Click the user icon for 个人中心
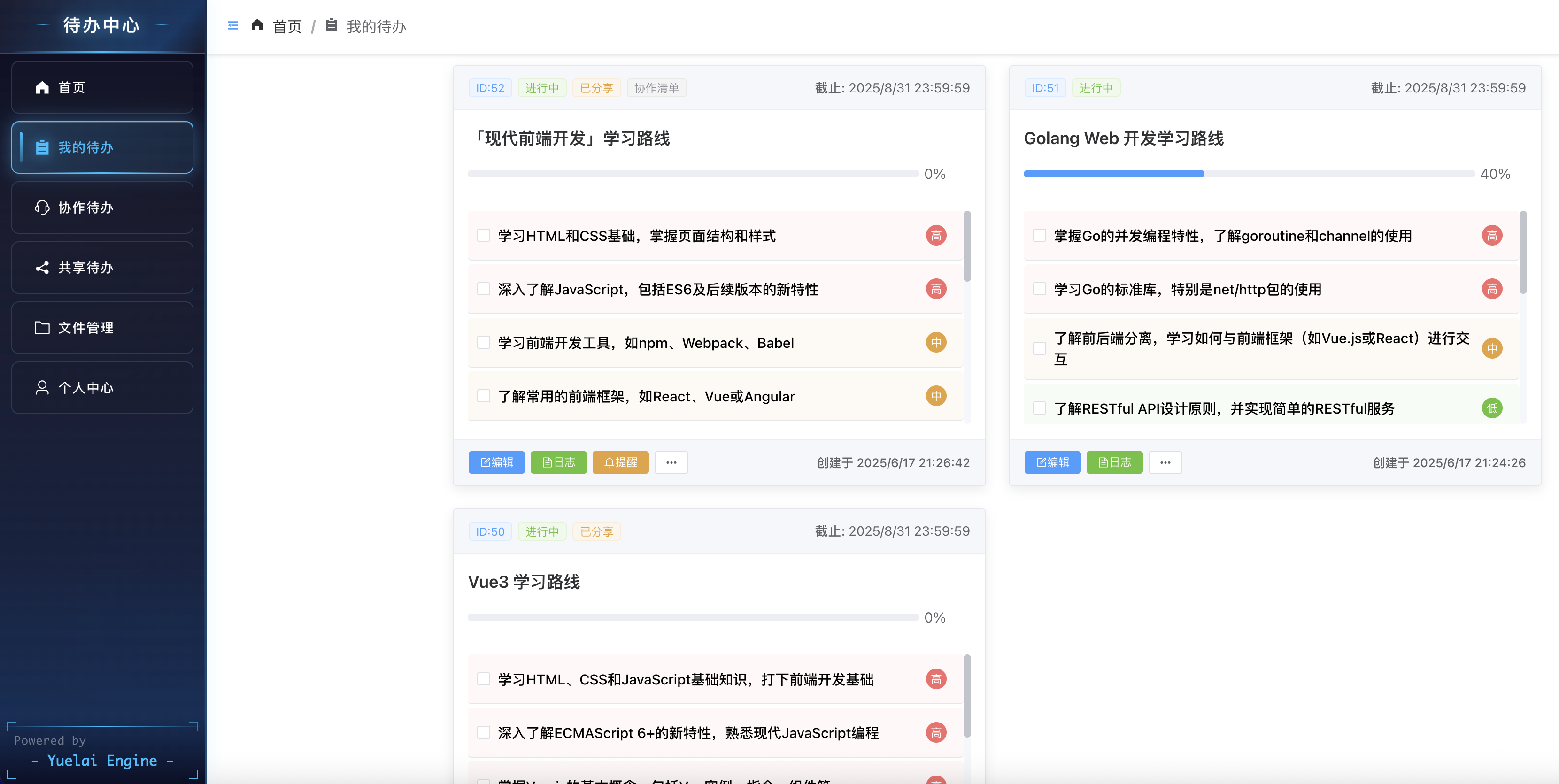This screenshot has height=784, width=1559. click(x=42, y=387)
